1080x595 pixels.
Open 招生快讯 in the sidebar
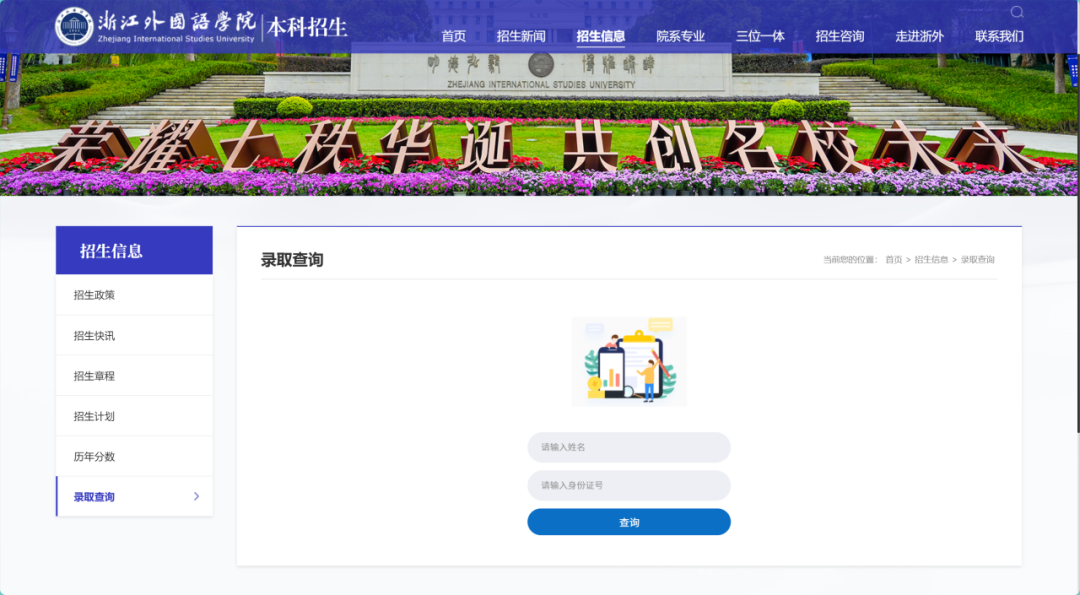coord(134,335)
